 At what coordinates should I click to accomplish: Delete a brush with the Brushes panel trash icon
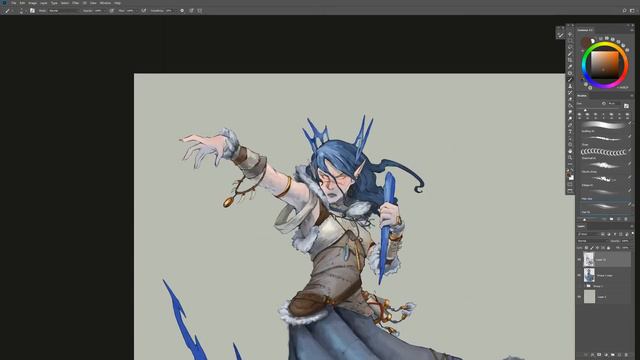click(x=626, y=219)
